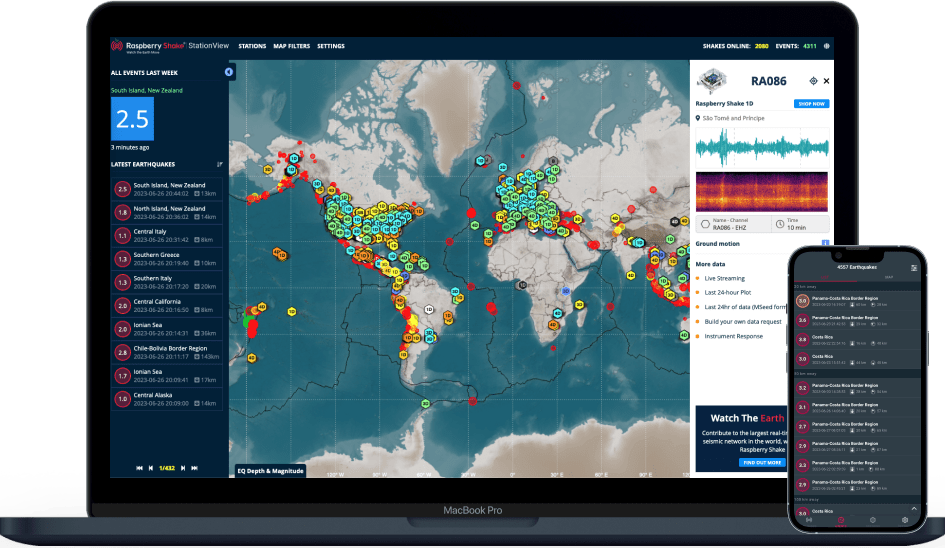
Task: Click the RA086 waveform plot
Action: click(x=762, y=147)
